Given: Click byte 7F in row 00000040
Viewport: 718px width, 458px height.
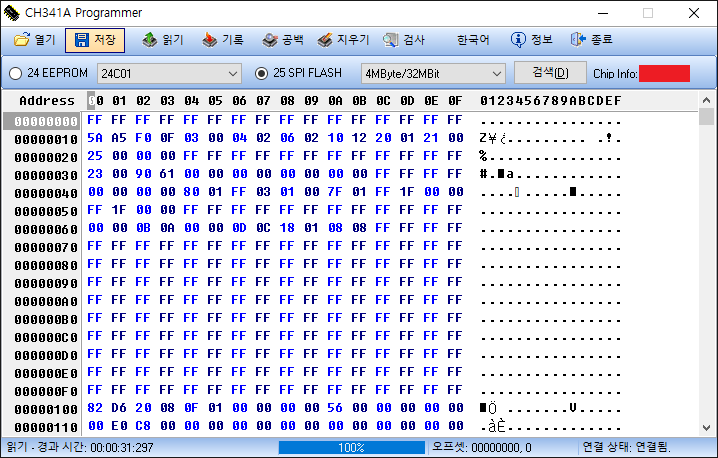Looking at the screenshot, I should [x=335, y=191].
